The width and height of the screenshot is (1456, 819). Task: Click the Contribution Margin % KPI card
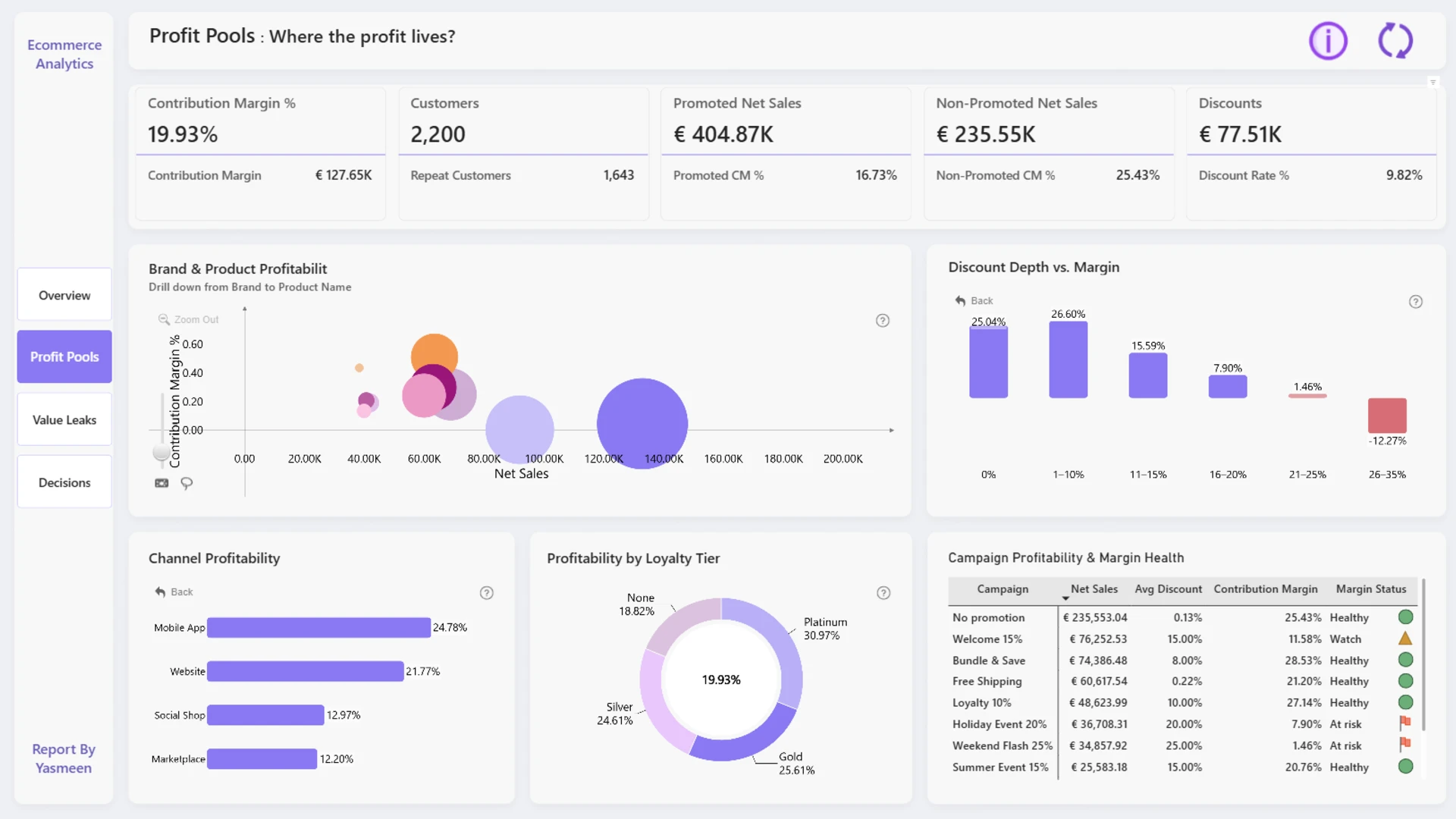tap(260, 154)
